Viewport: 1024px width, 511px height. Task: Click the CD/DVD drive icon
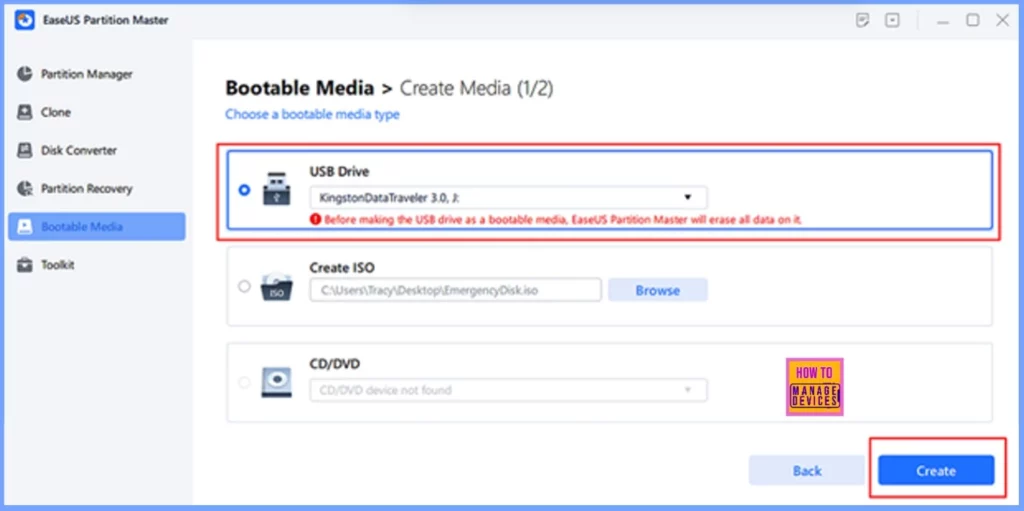coord(276,382)
